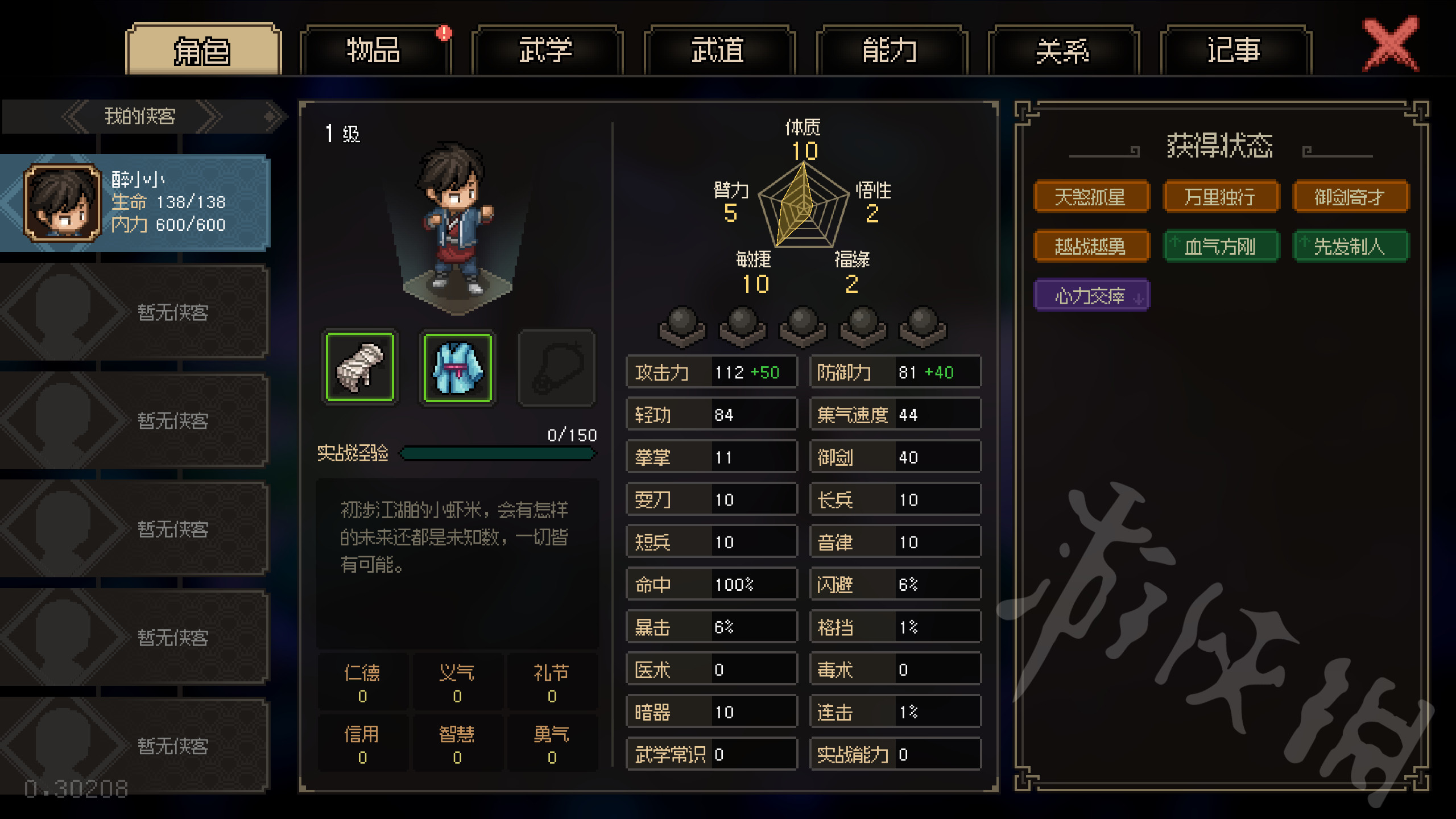Select the bandaged glove weapon slot
Viewport: 1456px width, 819px height.
pos(360,367)
